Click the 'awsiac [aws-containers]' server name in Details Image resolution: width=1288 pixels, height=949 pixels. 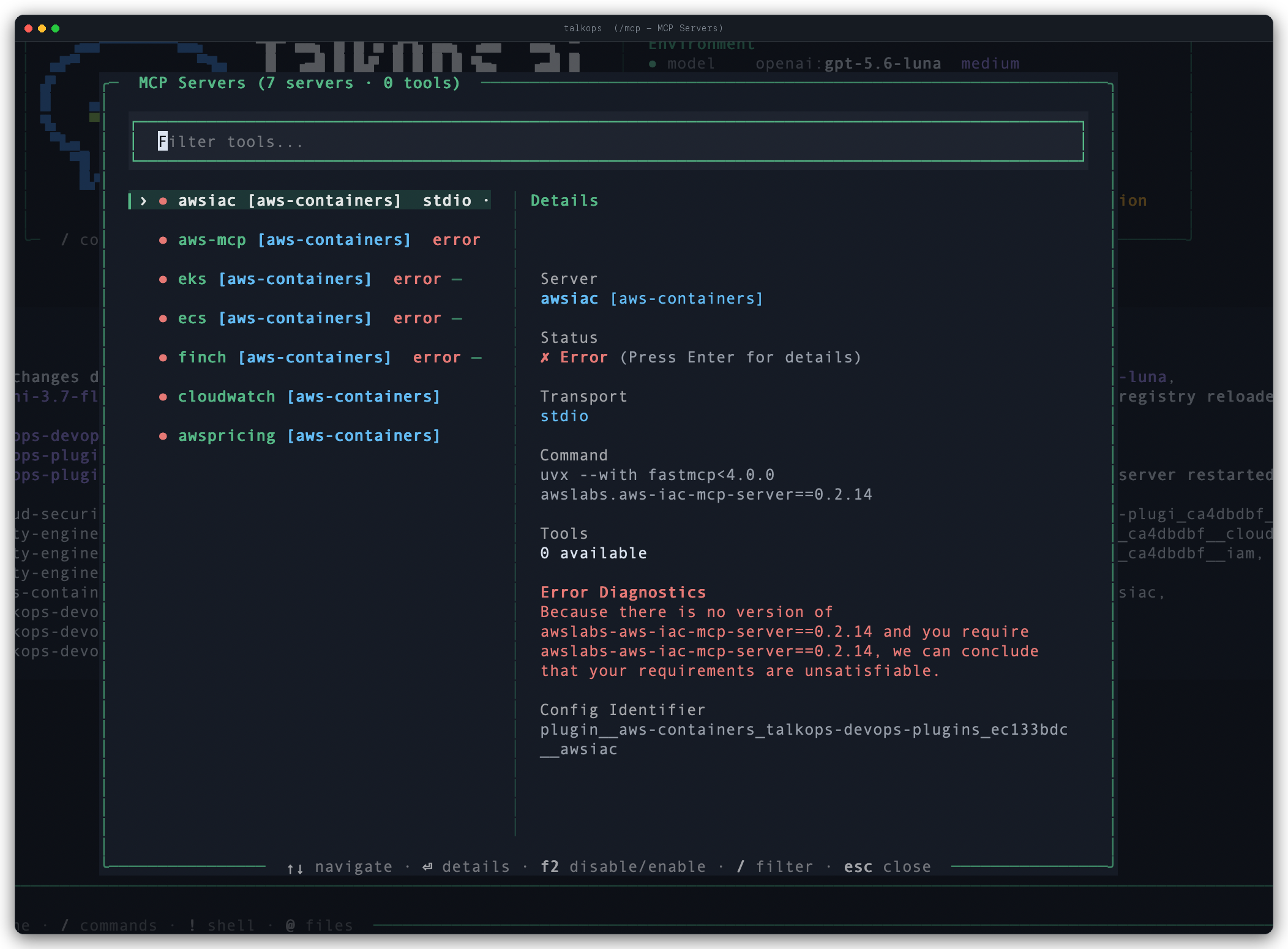tap(651, 298)
